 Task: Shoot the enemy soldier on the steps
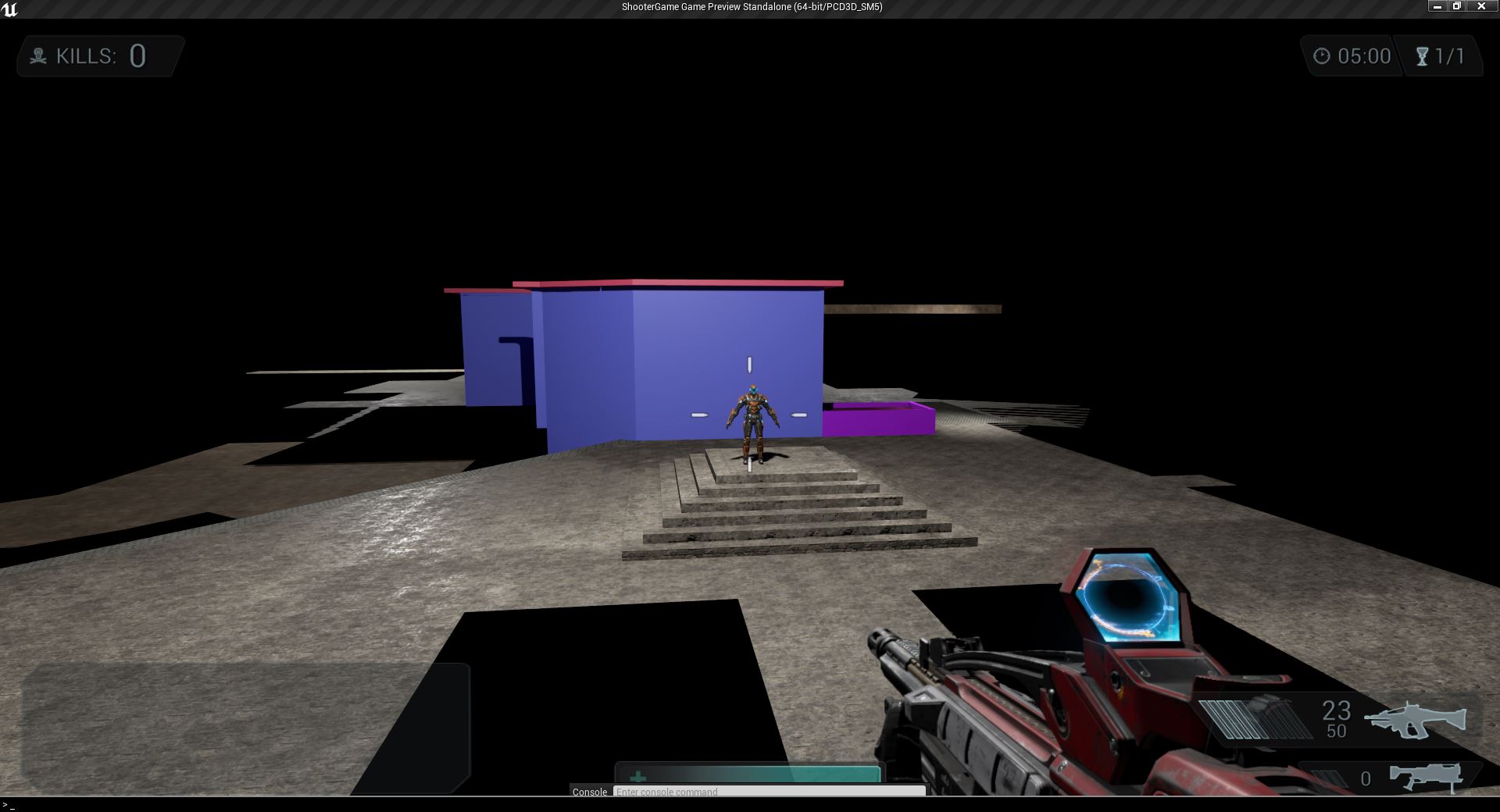tap(752, 422)
